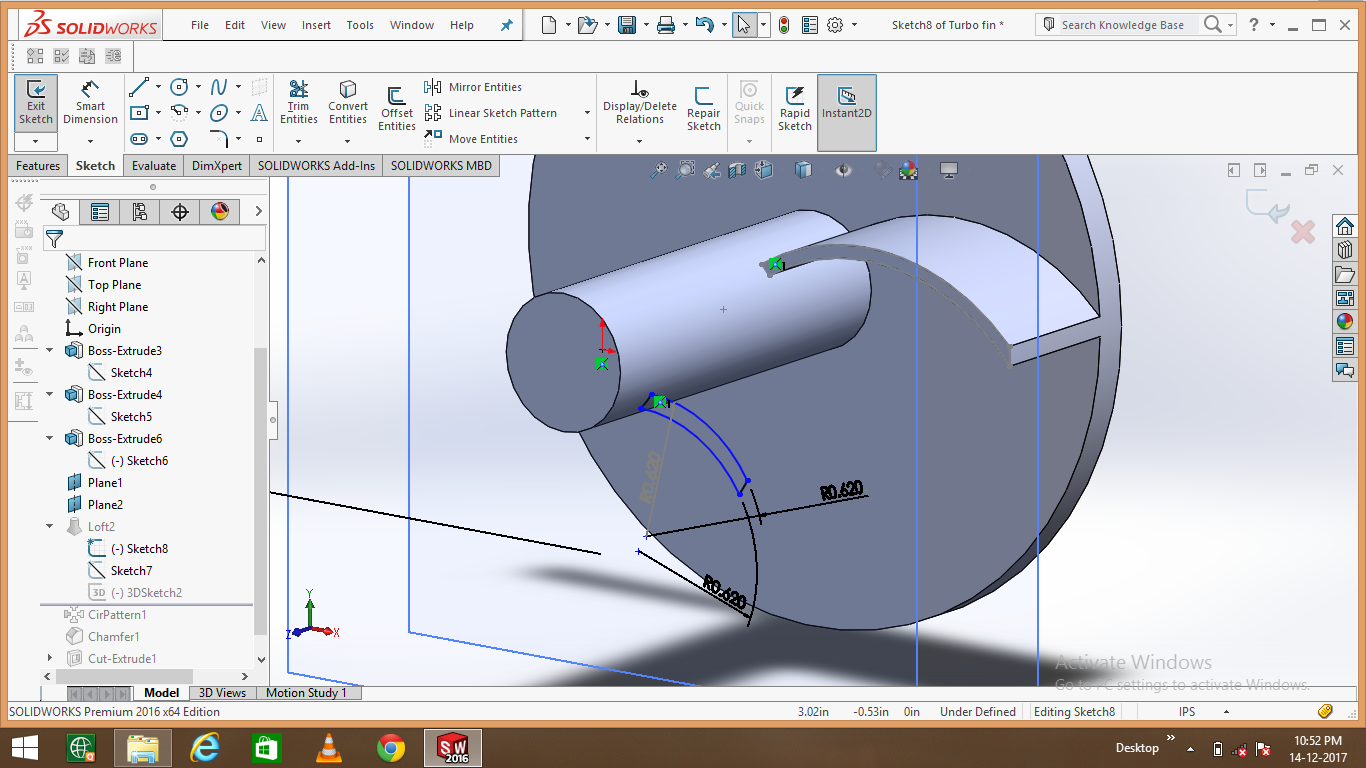
Task: Click the Move Entities button
Action: pyautogui.click(x=473, y=139)
